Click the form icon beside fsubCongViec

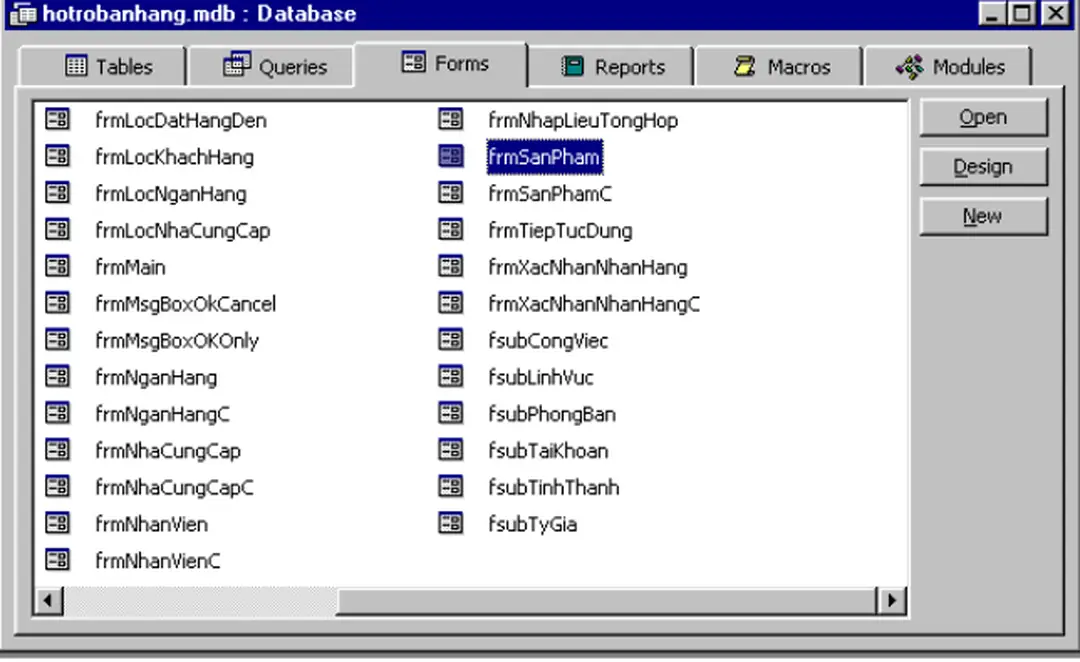(x=450, y=340)
